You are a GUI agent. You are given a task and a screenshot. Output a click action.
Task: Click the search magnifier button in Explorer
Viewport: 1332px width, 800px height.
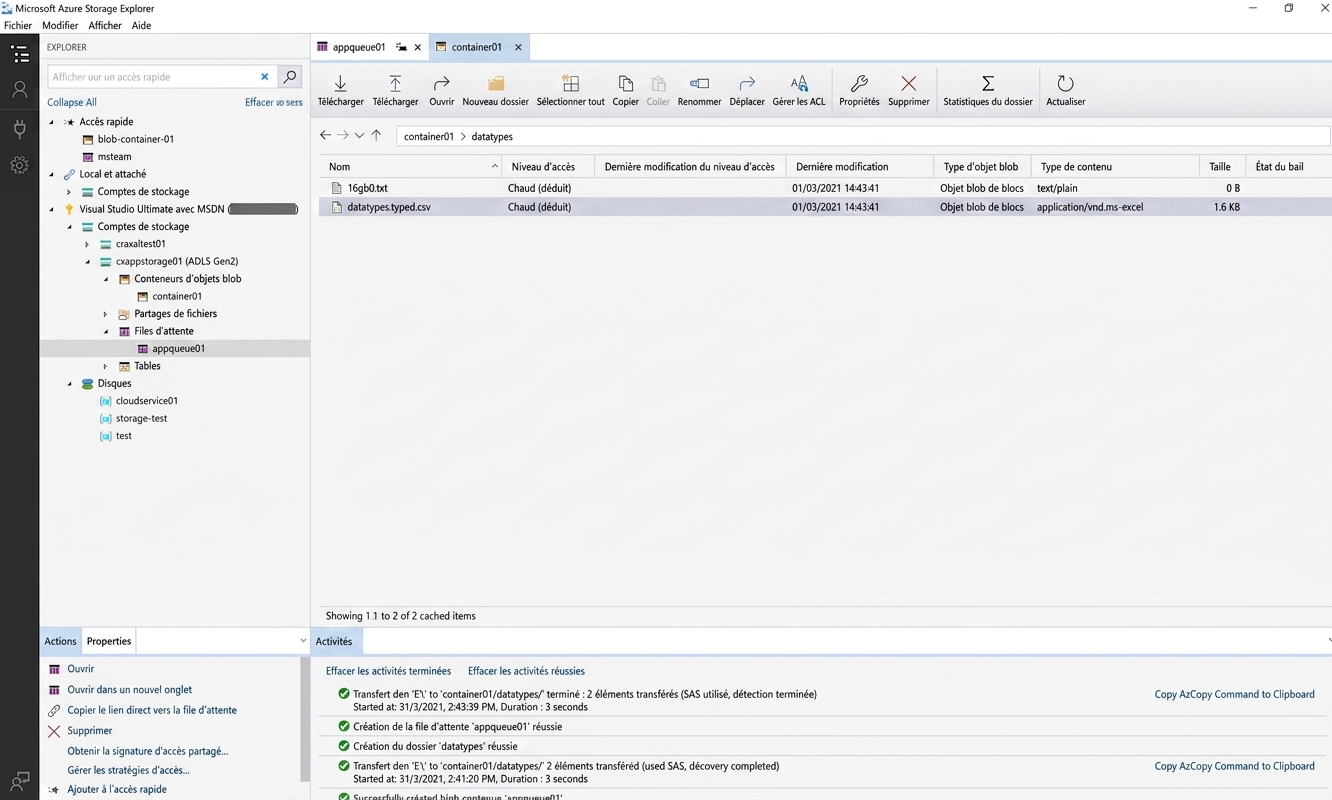[x=289, y=76]
